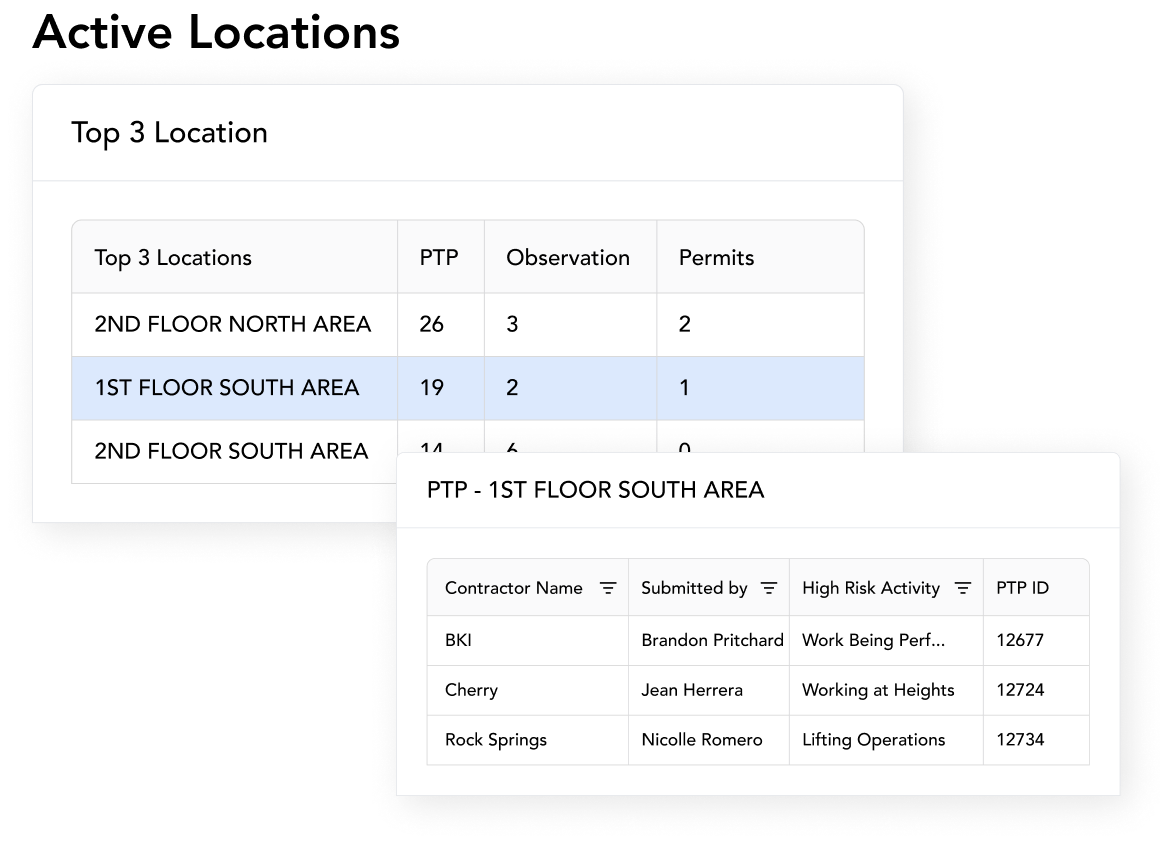Click PTP count 26 for North Area
1169x844 pixels.
tap(432, 324)
